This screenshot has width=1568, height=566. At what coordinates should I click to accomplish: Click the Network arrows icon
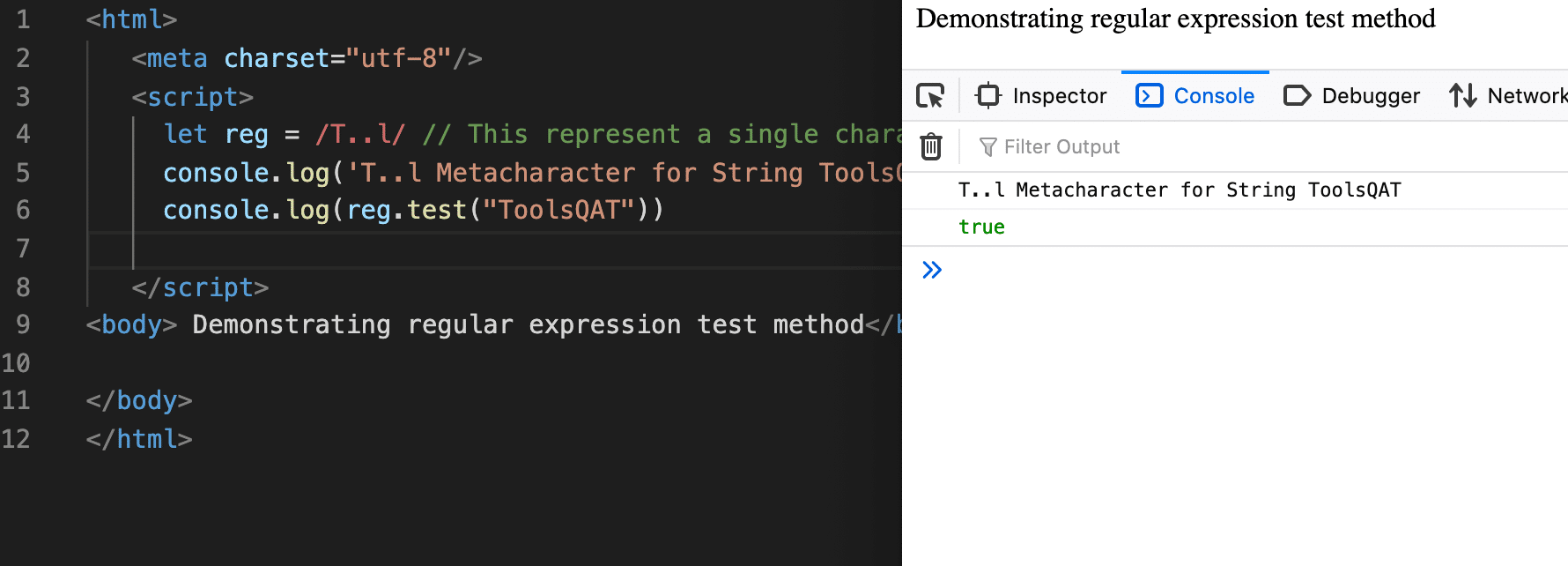[x=1463, y=95]
